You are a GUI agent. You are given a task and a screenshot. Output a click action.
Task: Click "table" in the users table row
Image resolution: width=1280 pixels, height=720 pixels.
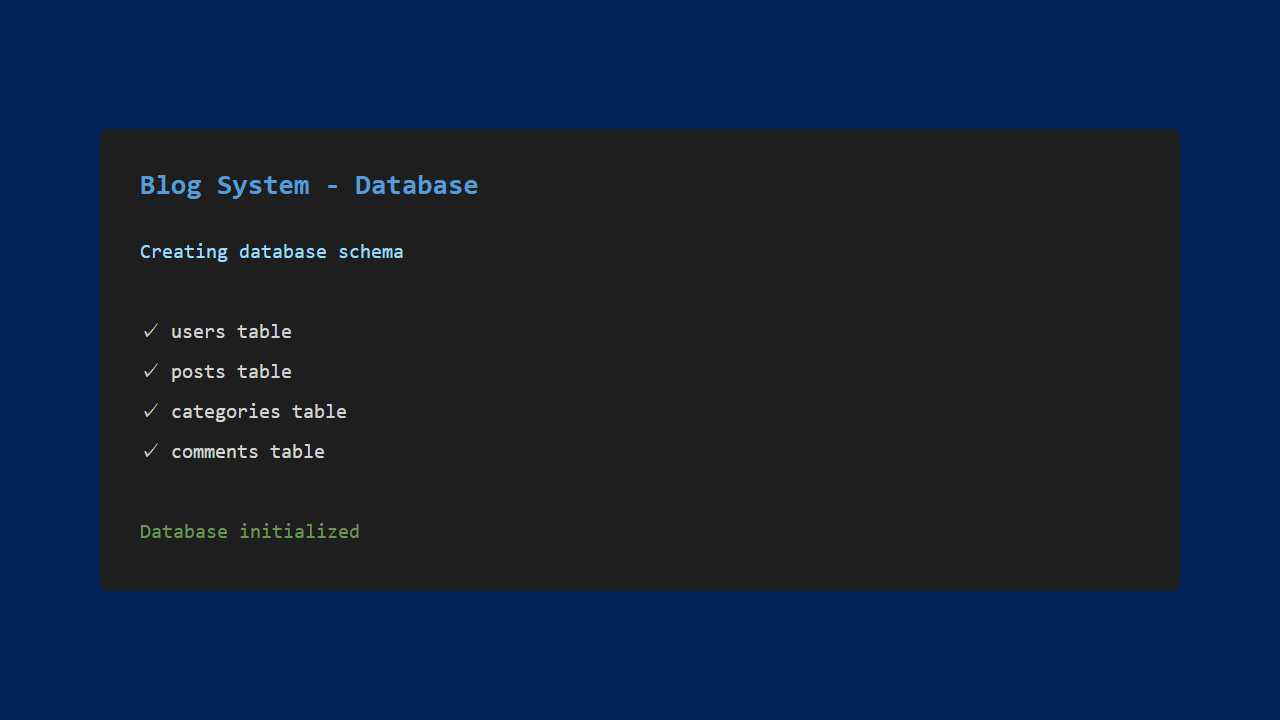pos(264,332)
